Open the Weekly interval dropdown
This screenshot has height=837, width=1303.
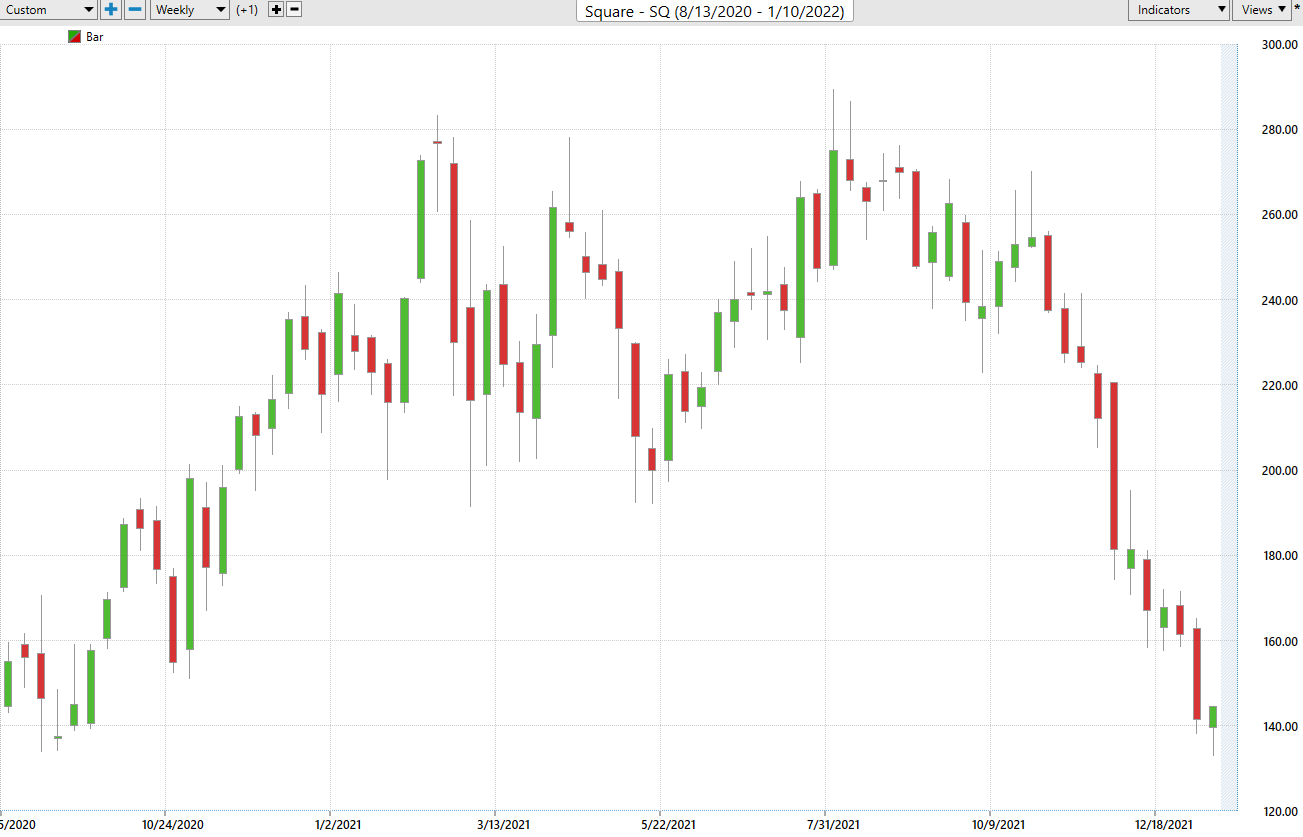pyautogui.click(x=190, y=10)
